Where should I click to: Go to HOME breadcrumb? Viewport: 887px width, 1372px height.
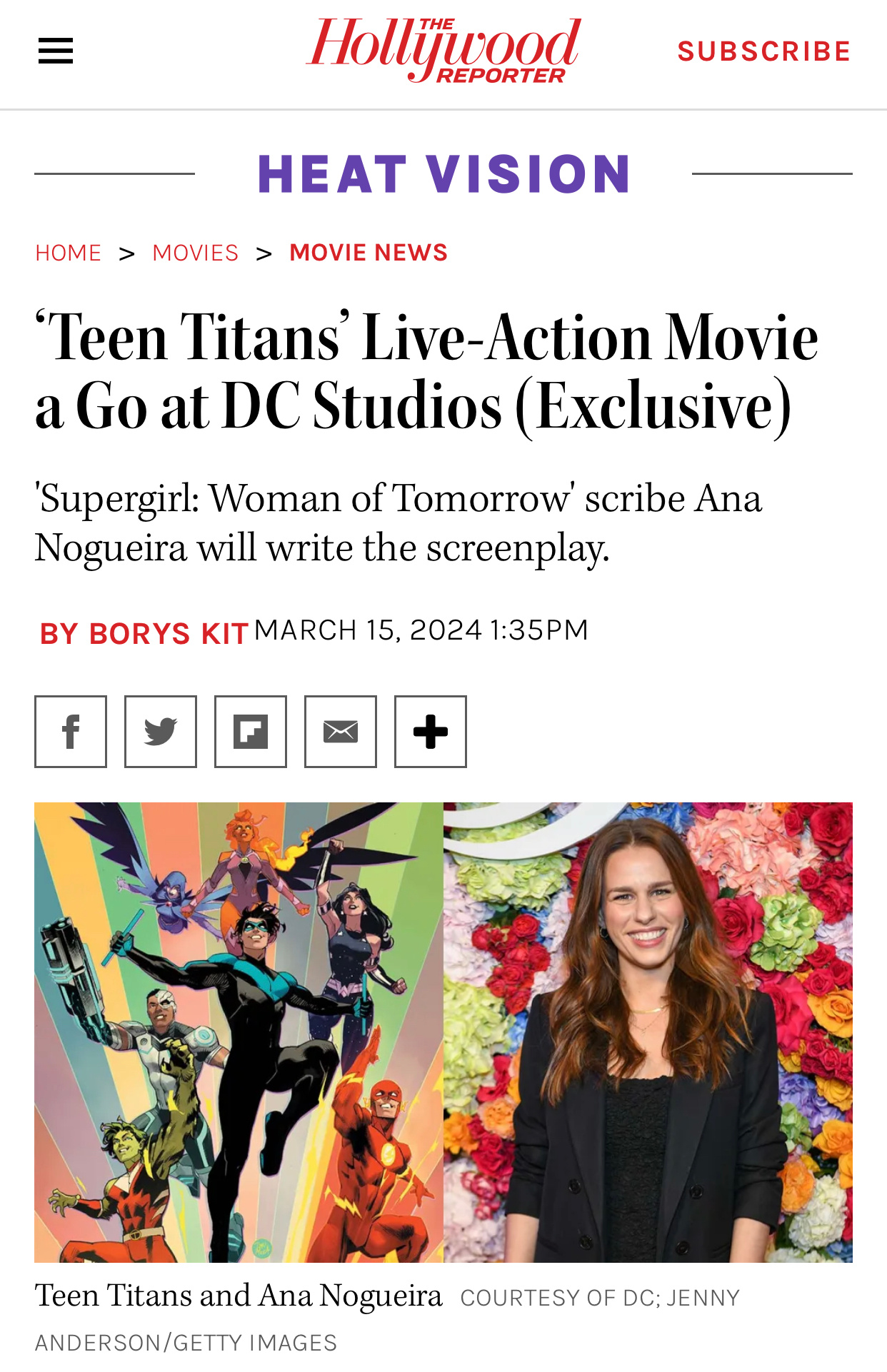[x=69, y=253]
